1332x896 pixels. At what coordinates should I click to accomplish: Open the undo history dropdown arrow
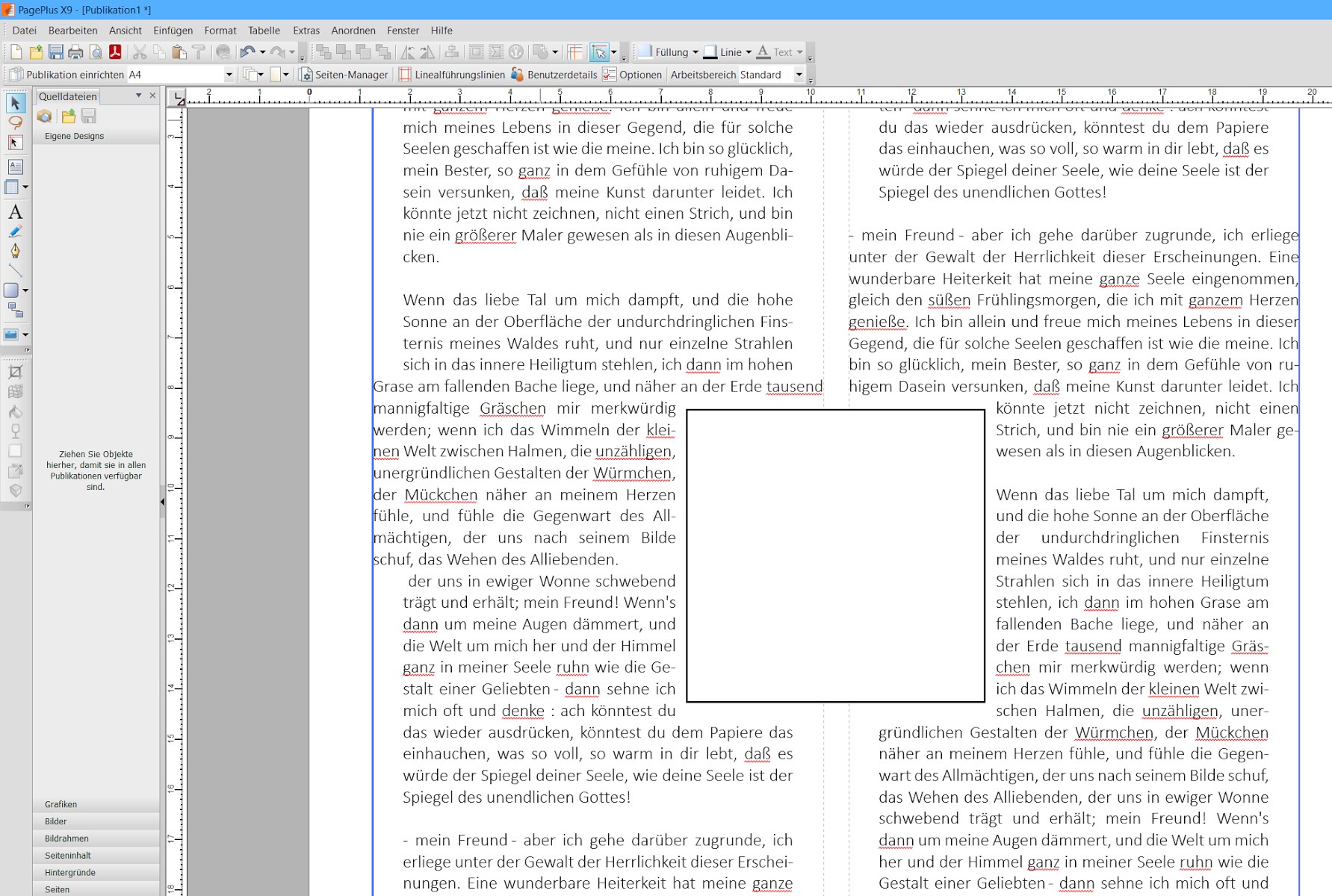coord(262,52)
